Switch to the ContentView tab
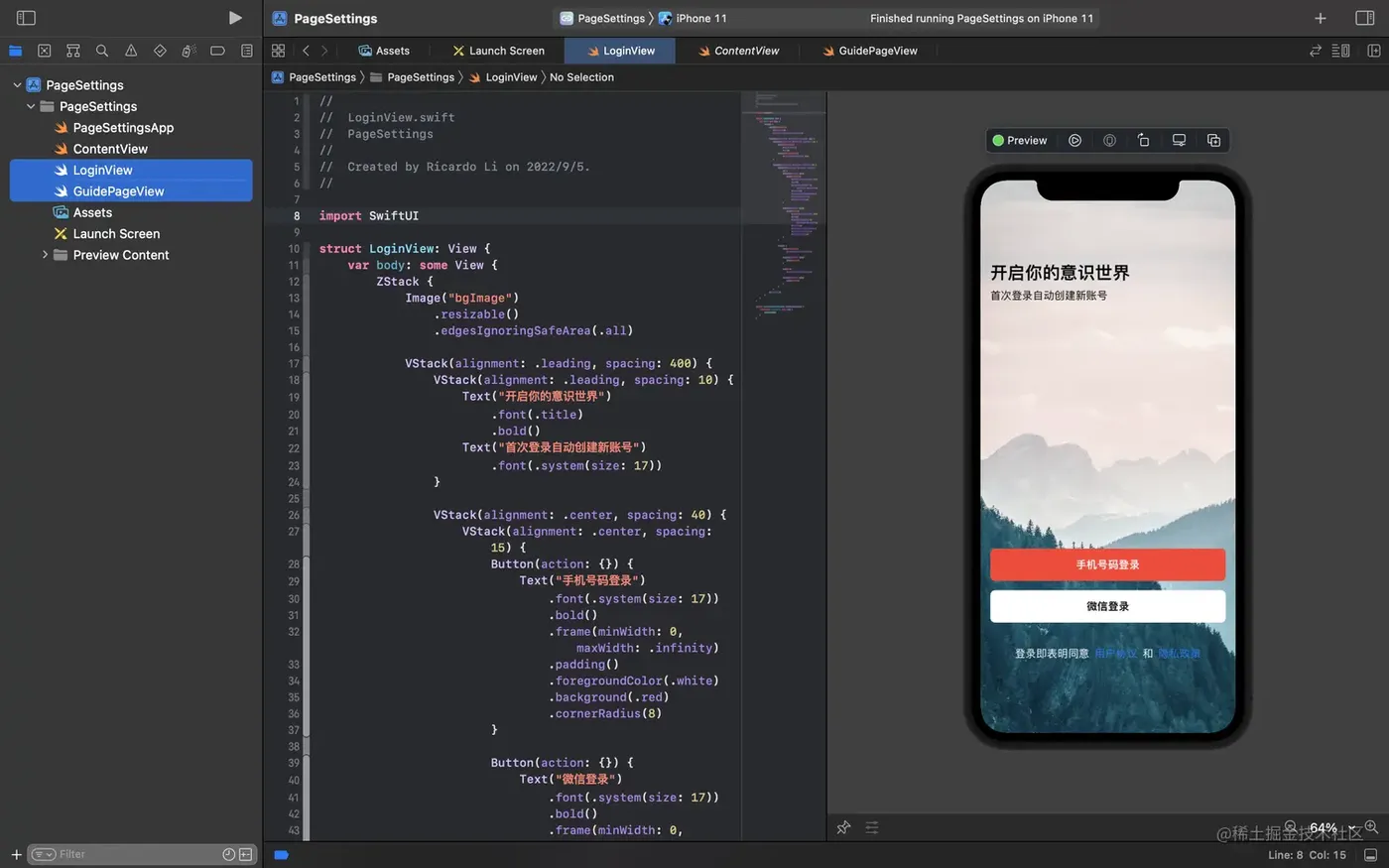The image size is (1389, 868). 738,51
